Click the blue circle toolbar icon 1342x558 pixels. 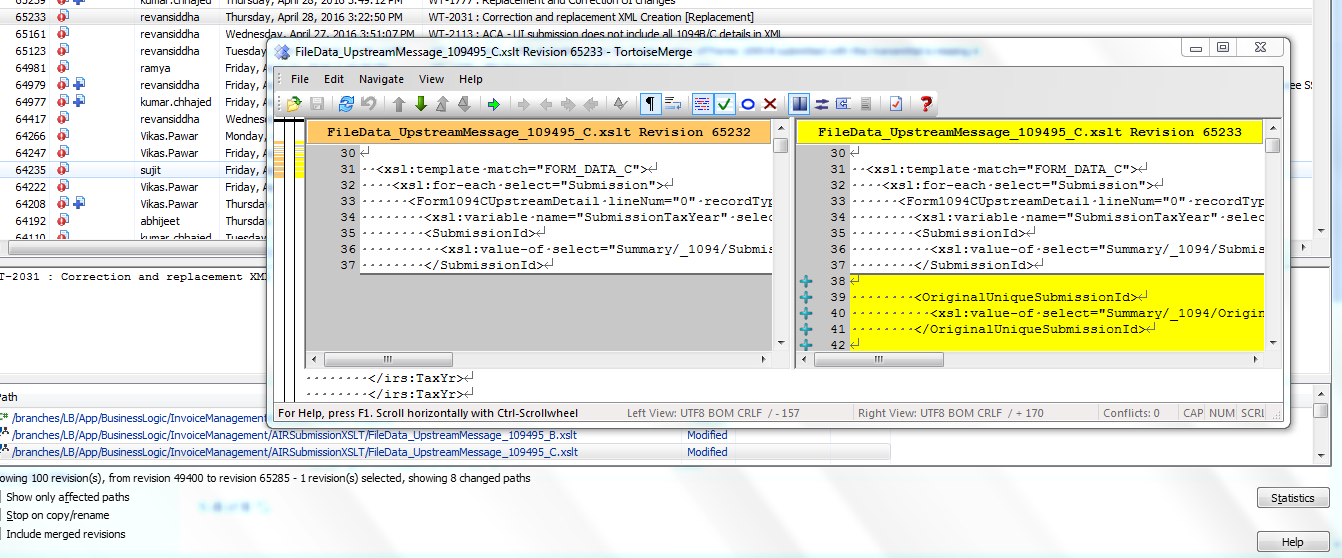pos(748,104)
